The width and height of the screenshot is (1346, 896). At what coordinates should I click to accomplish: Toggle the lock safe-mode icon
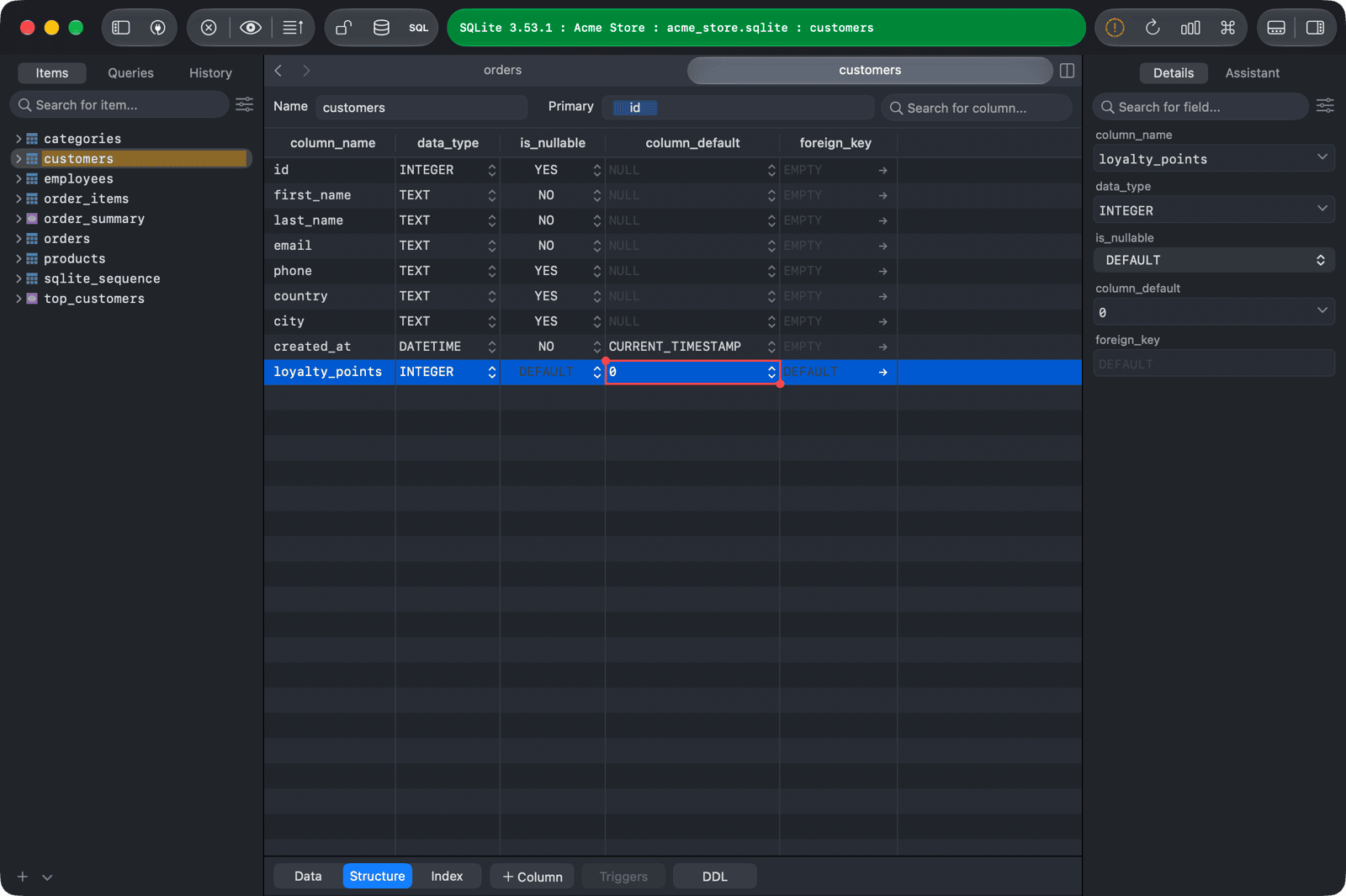(x=343, y=28)
